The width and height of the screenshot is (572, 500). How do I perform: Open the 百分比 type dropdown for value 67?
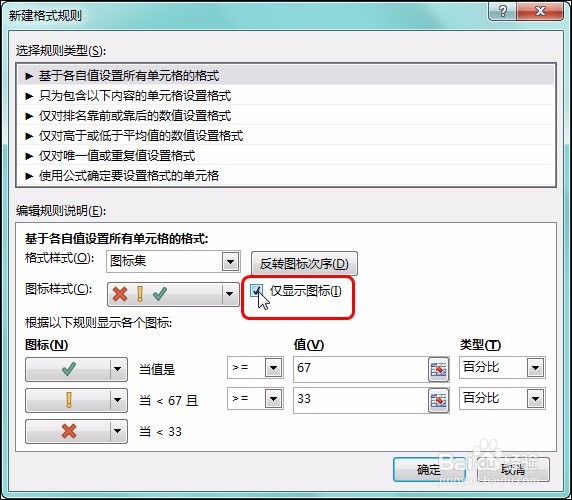point(535,368)
